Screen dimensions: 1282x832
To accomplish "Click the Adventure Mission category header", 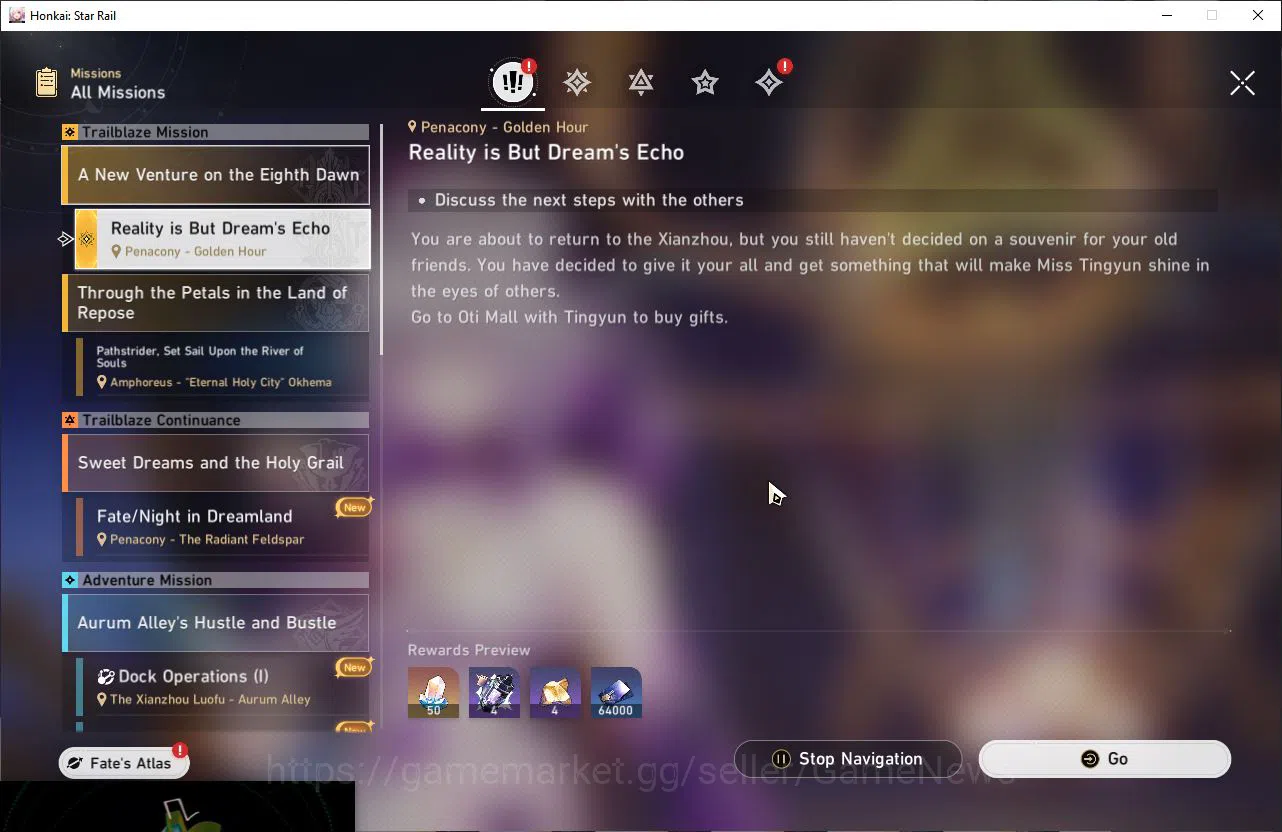I will [x=215, y=580].
